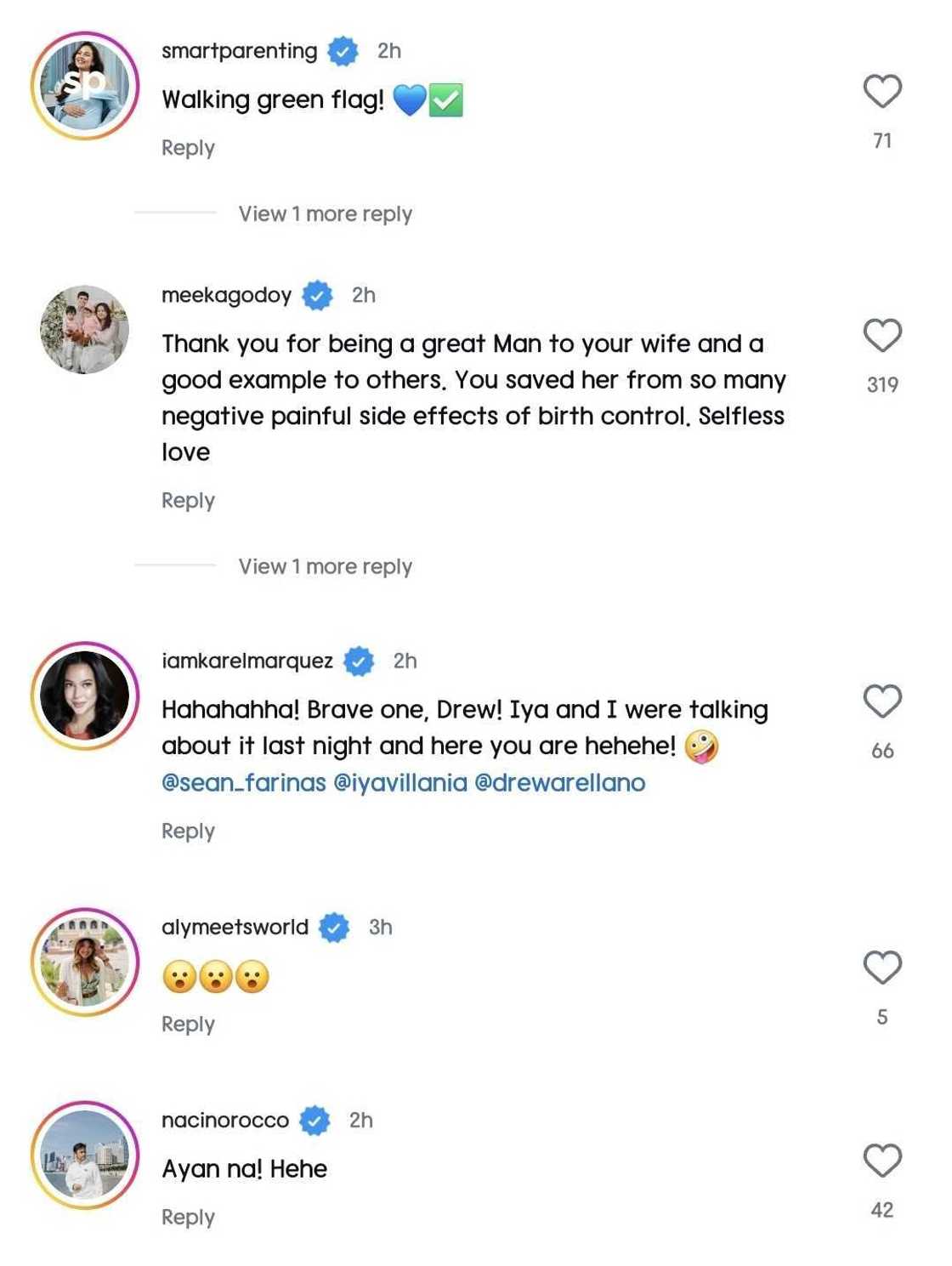Screen dimensions: 952x1266
Task: Tap nacinorocco's avatar
Action: point(85,1155)
